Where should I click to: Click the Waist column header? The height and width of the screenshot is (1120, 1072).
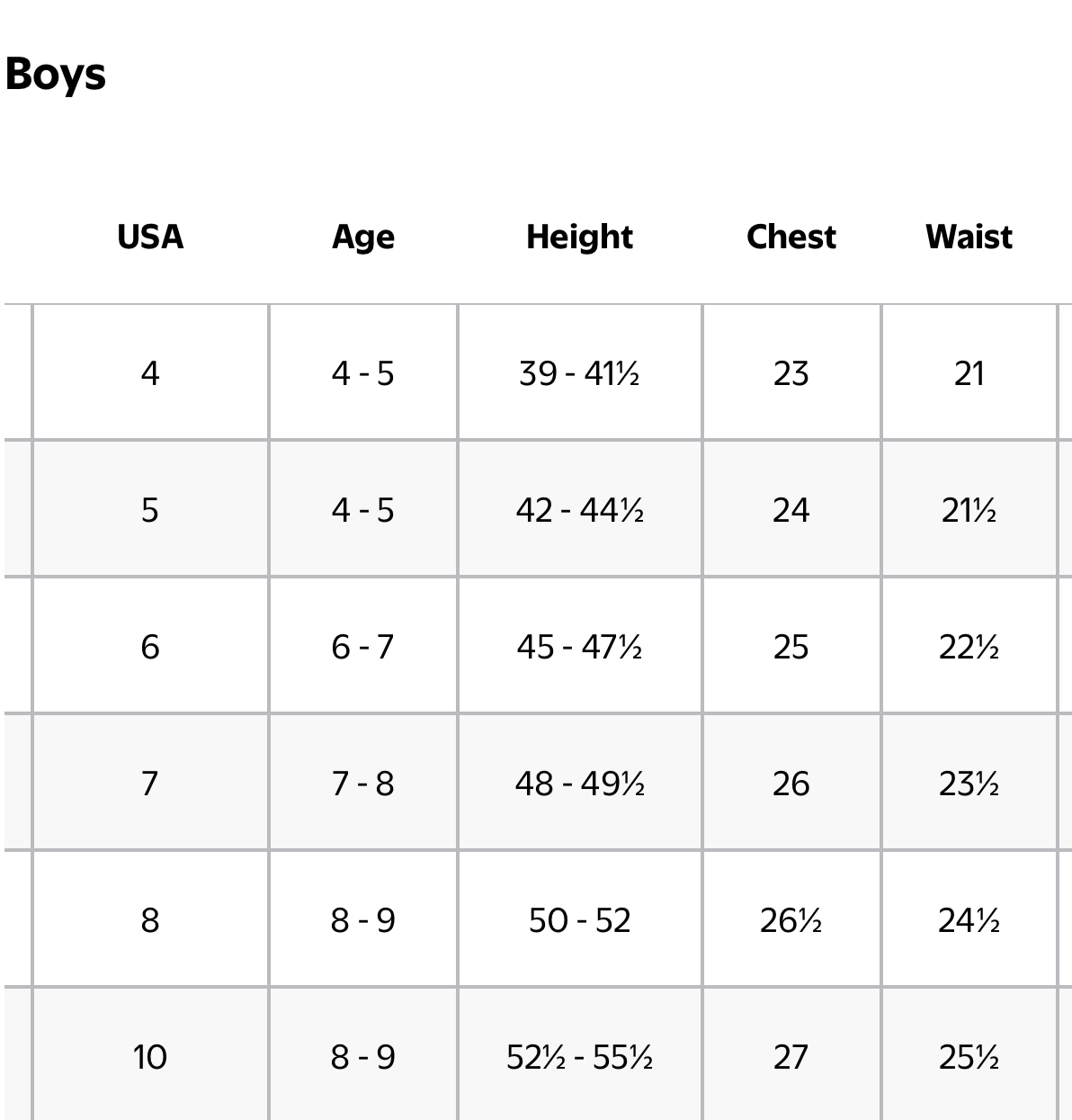pyautogui.click(x=969, y=237)
